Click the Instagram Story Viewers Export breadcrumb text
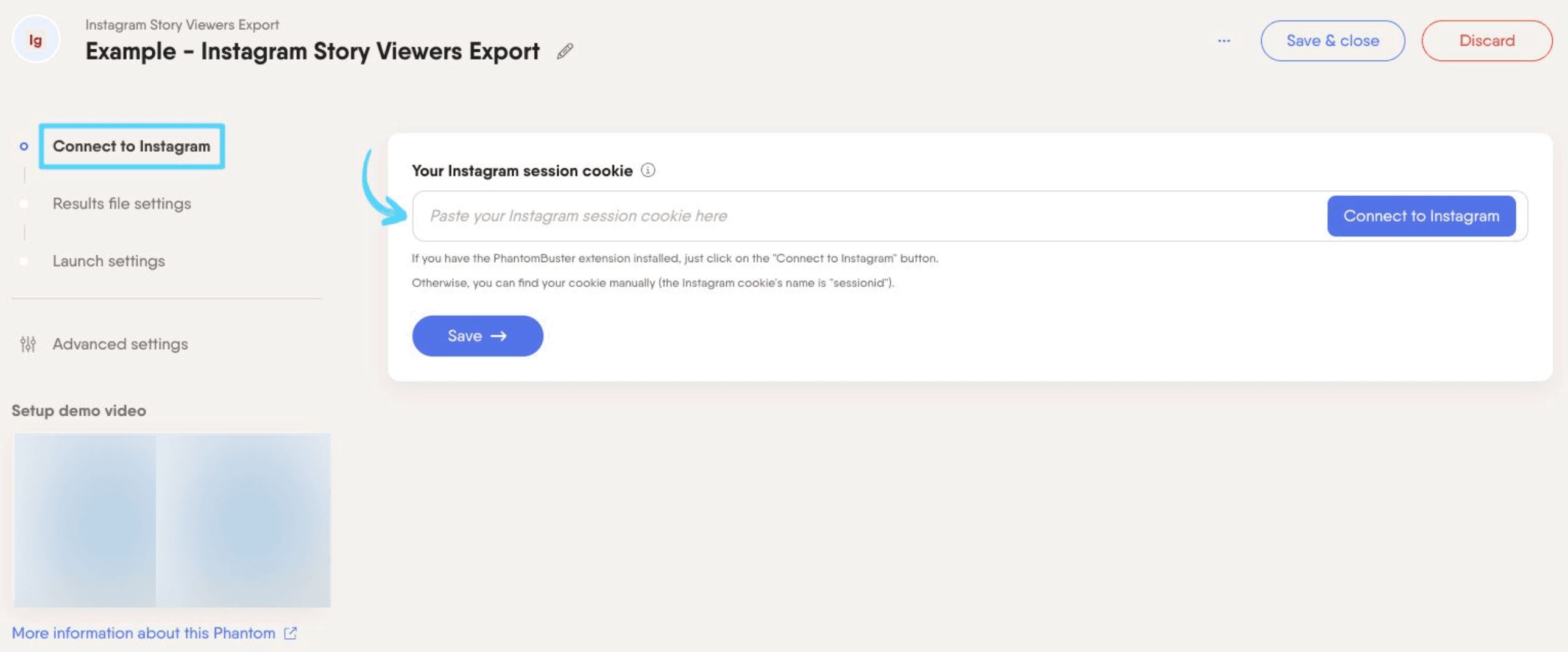This screenshot has width=1568, height=652. coord(182,25)
